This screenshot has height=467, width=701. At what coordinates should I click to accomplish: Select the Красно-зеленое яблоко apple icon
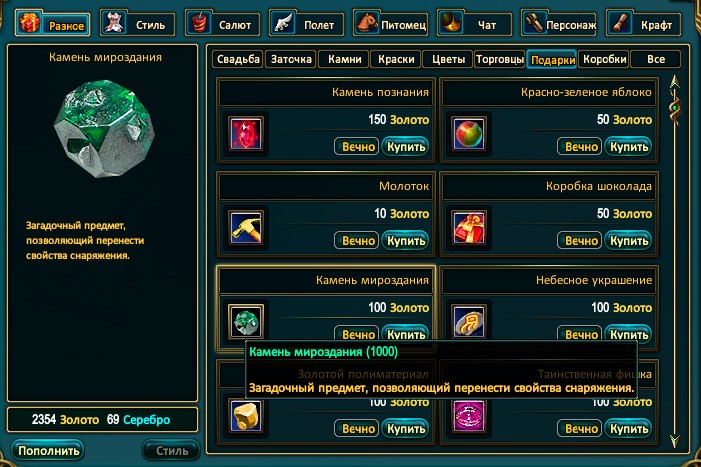(x=468, y=133)
